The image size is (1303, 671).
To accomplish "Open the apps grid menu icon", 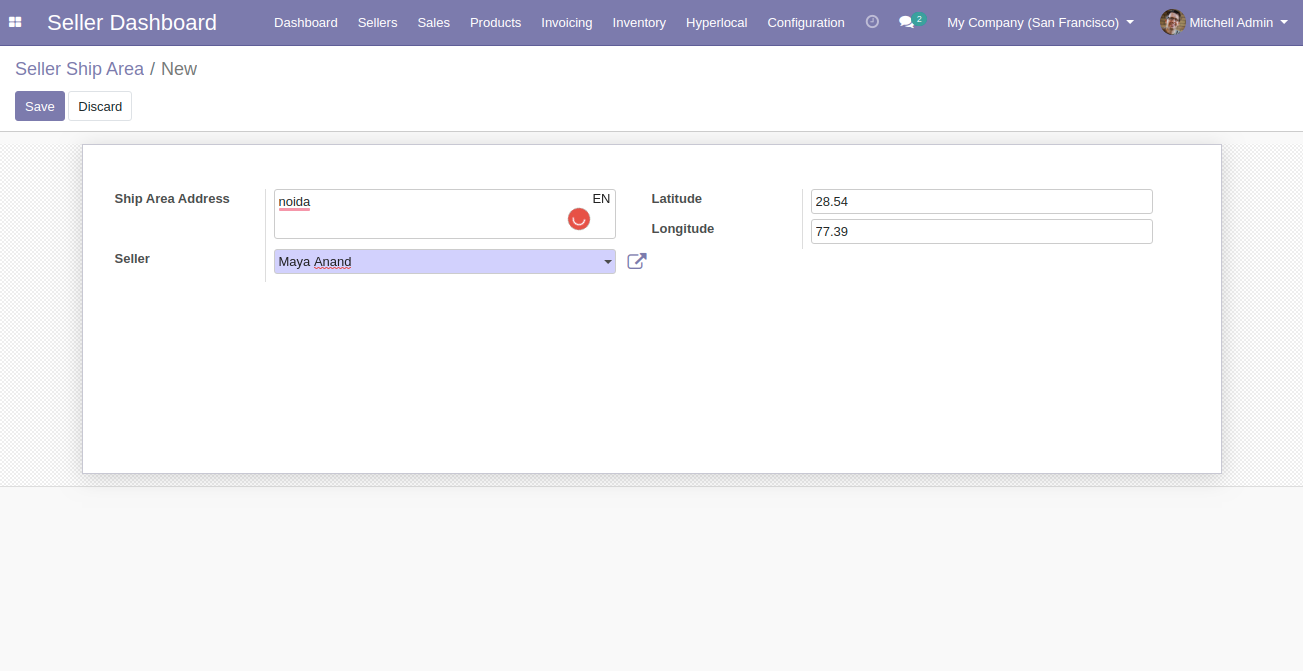I will [15, 22].
